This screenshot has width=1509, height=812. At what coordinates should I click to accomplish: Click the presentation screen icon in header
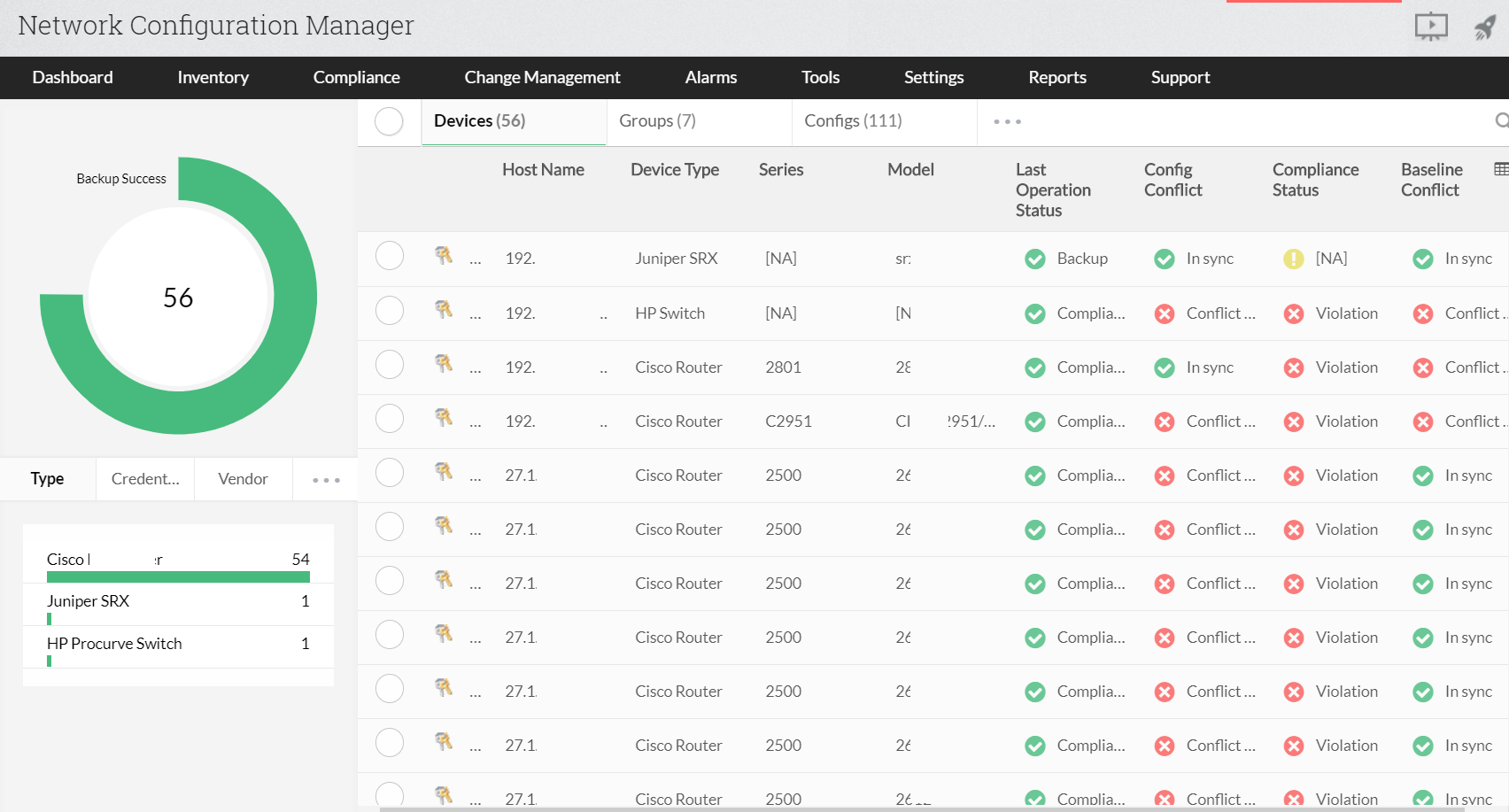(1430, 27)
